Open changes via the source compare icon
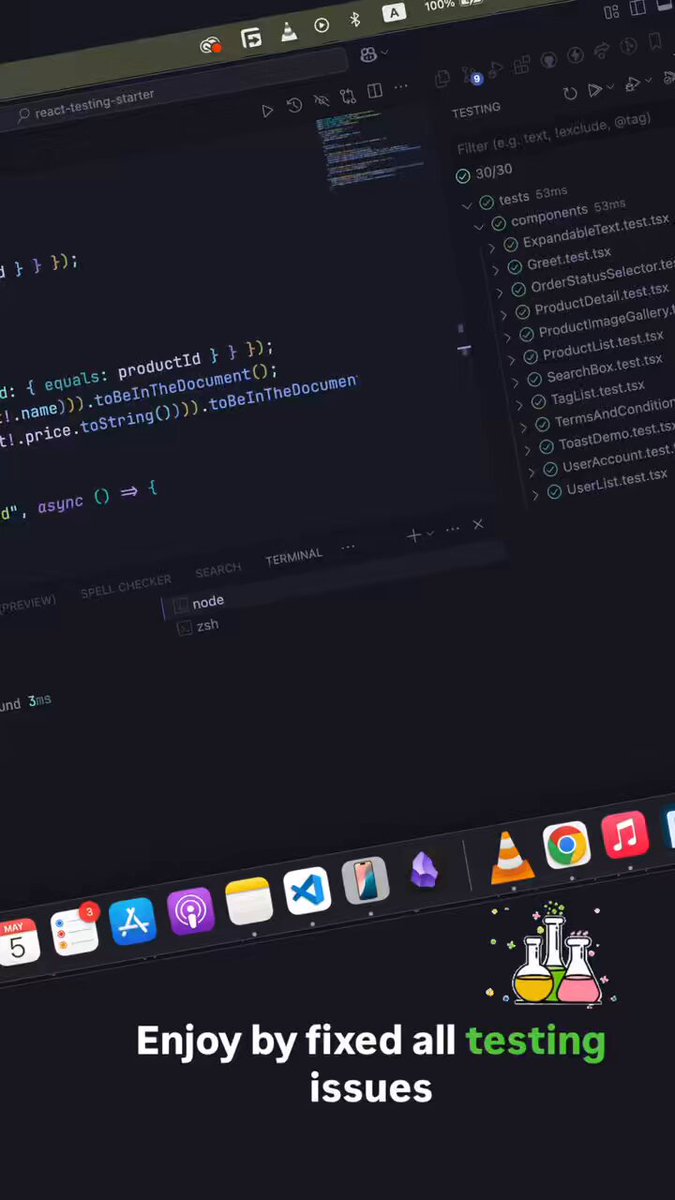The width and height of the screenshot is (675, 1200). pyautogui.click(x=347, y=97)
